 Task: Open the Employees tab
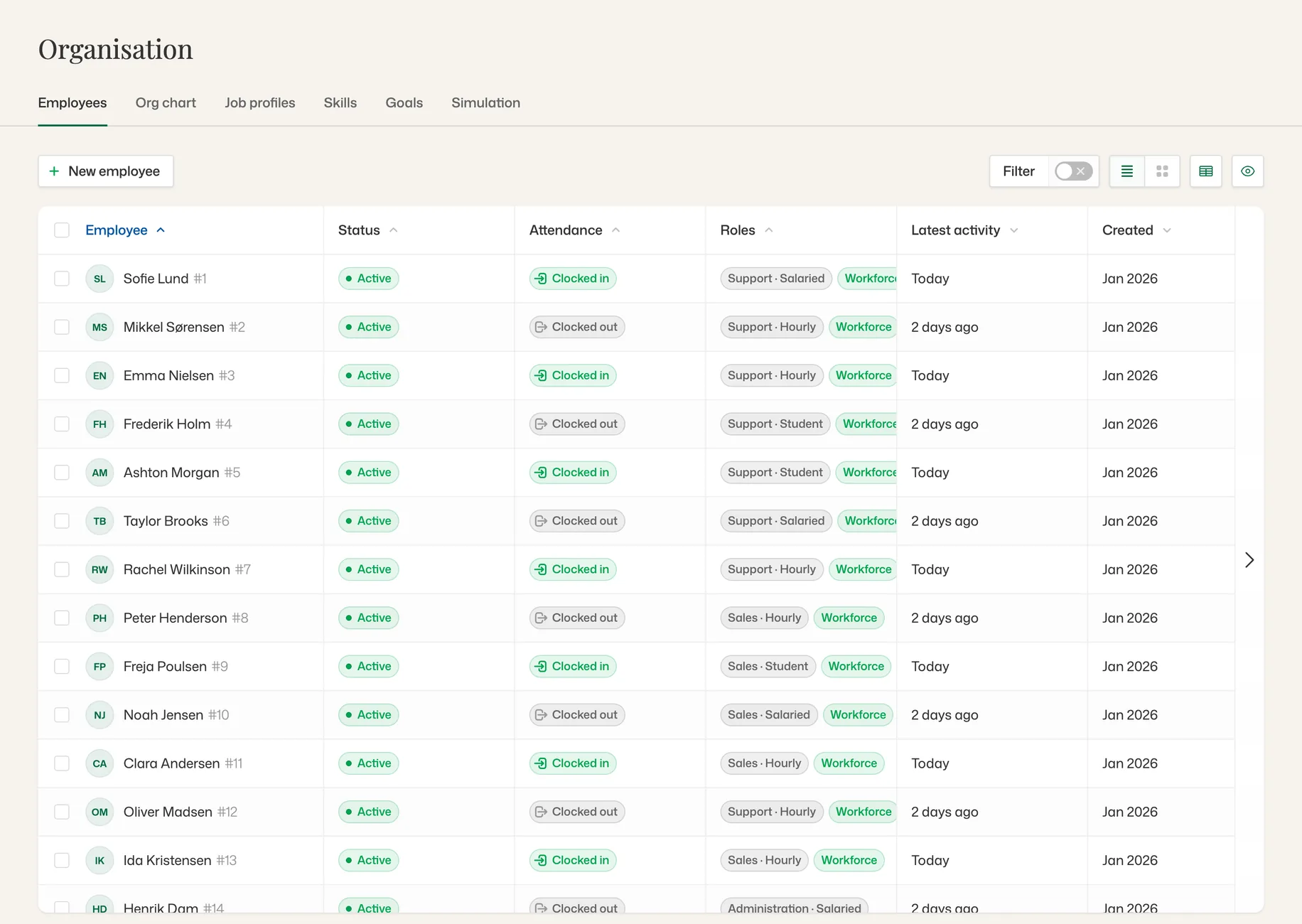pyautogui.click(x=72, y=103)
